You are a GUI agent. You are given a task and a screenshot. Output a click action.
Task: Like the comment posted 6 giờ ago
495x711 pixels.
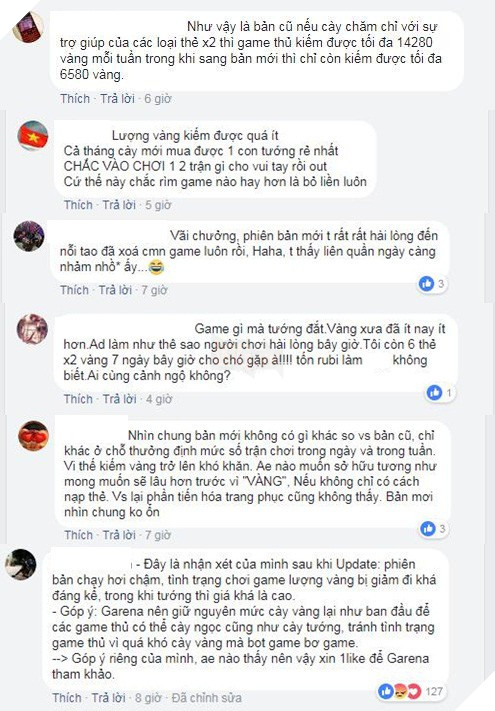click(75, 98)
